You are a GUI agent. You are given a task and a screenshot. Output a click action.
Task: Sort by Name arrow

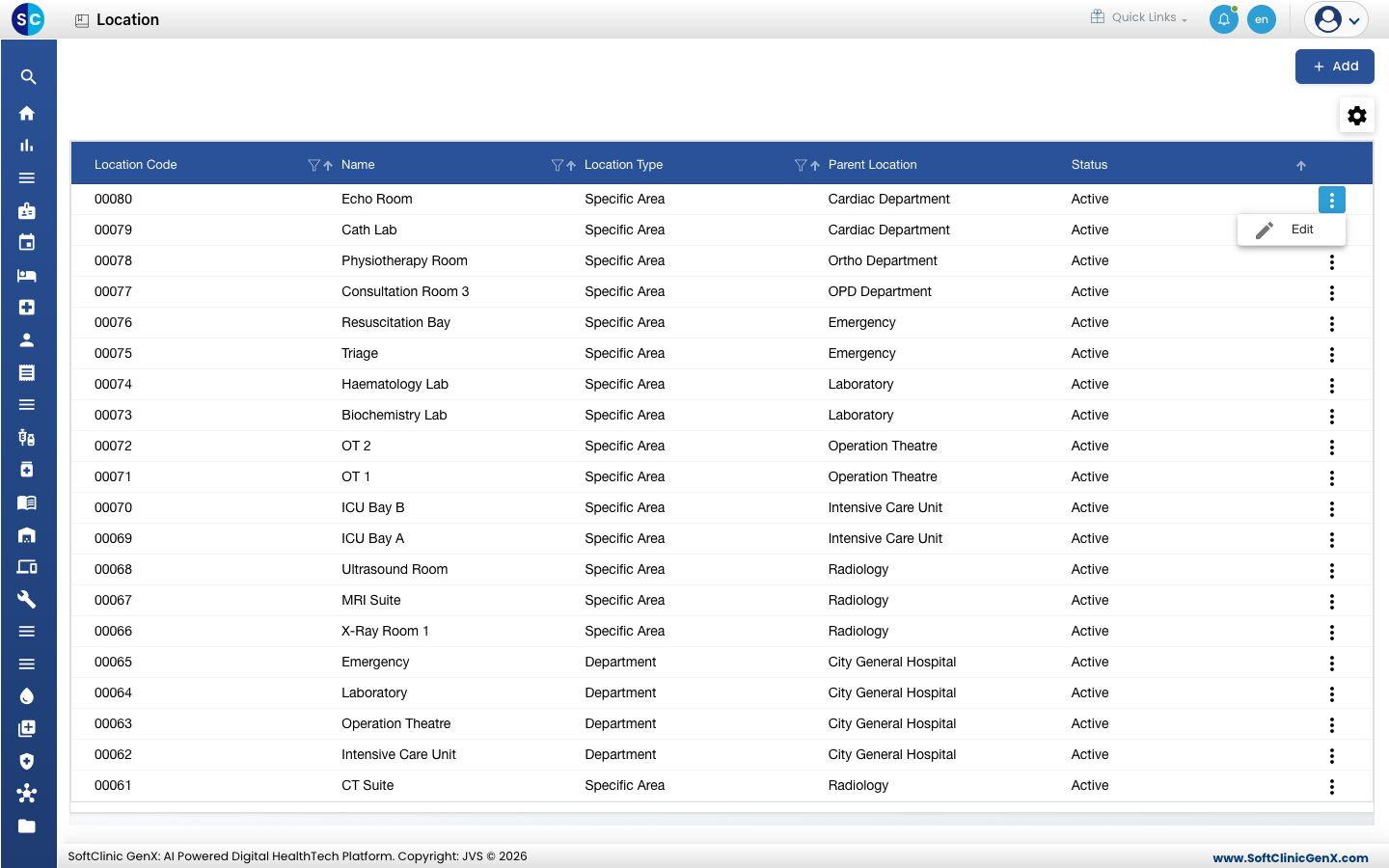click(571, 166)
